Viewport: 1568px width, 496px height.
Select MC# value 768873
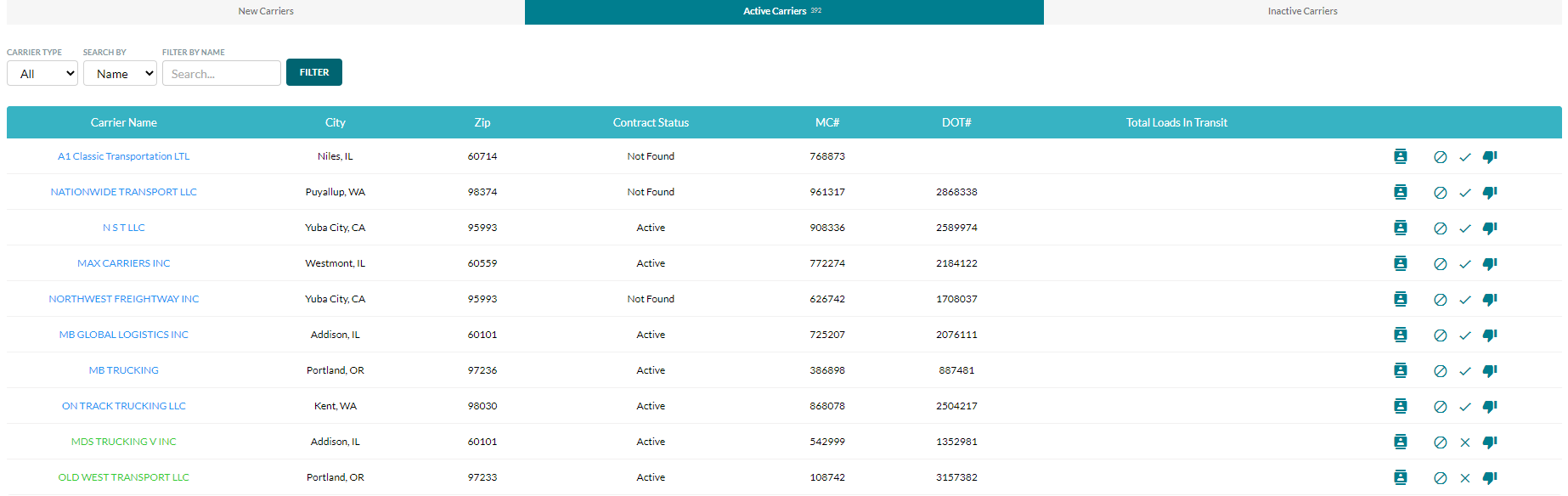(x=827, y=156)
